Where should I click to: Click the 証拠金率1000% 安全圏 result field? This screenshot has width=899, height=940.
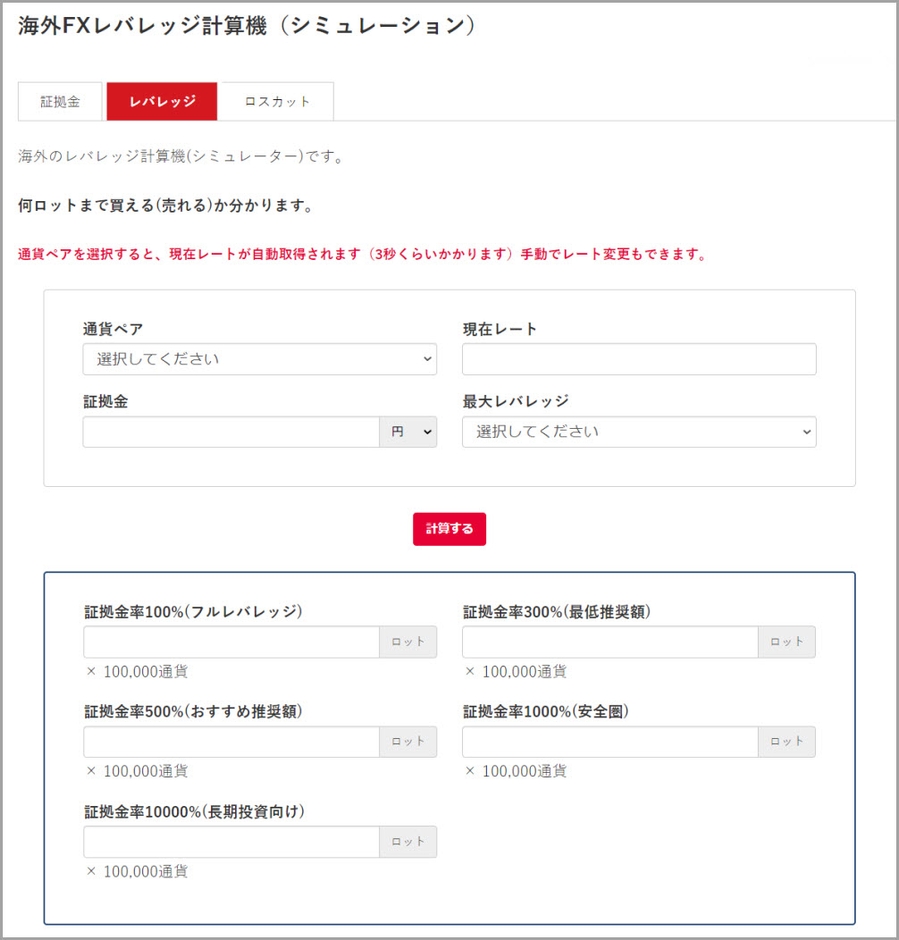click(610, 742)
